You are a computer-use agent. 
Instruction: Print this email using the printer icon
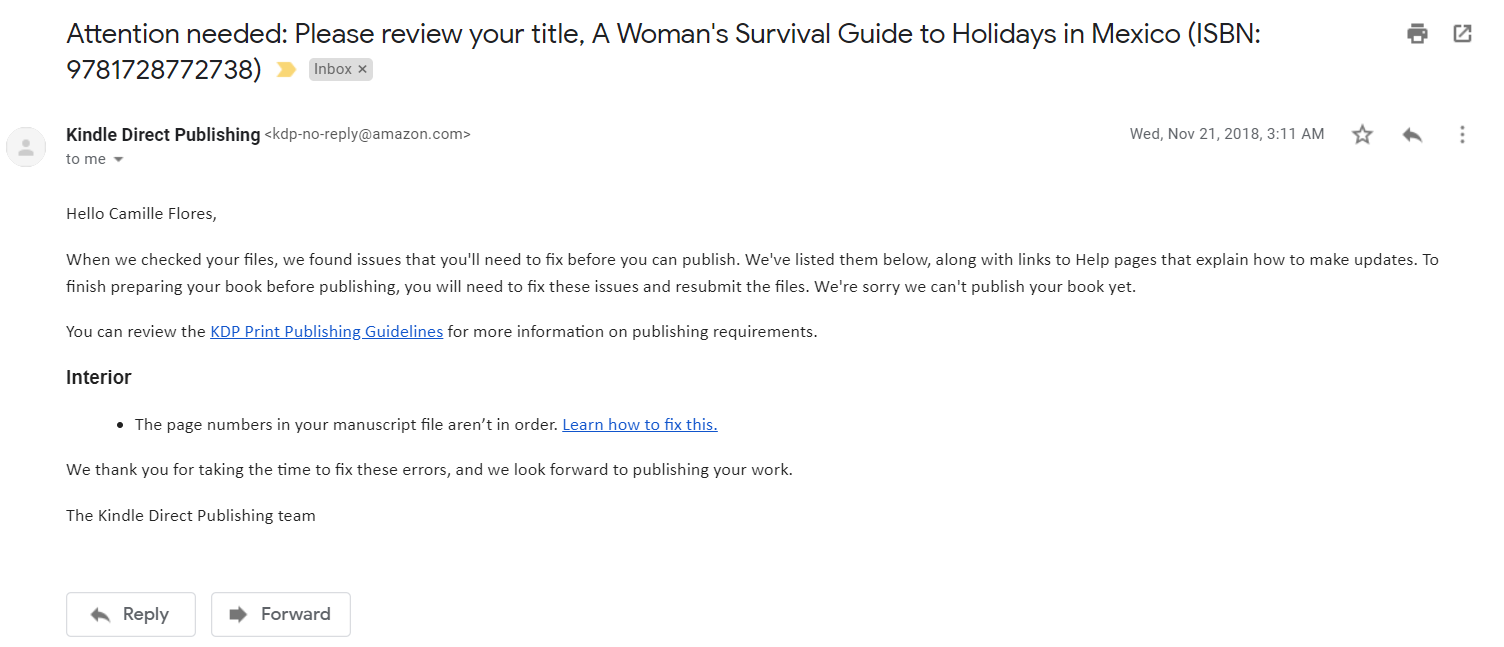(x=1417, y=34)
